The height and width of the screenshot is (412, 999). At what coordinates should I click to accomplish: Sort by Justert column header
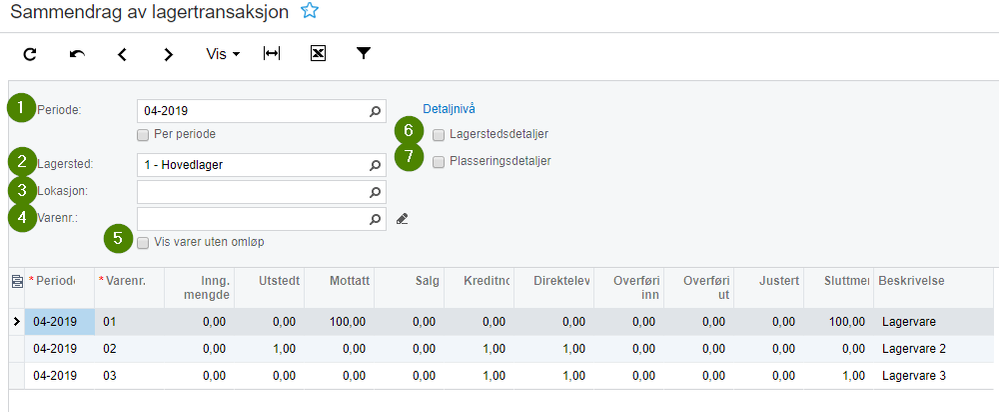pos(769,288)
